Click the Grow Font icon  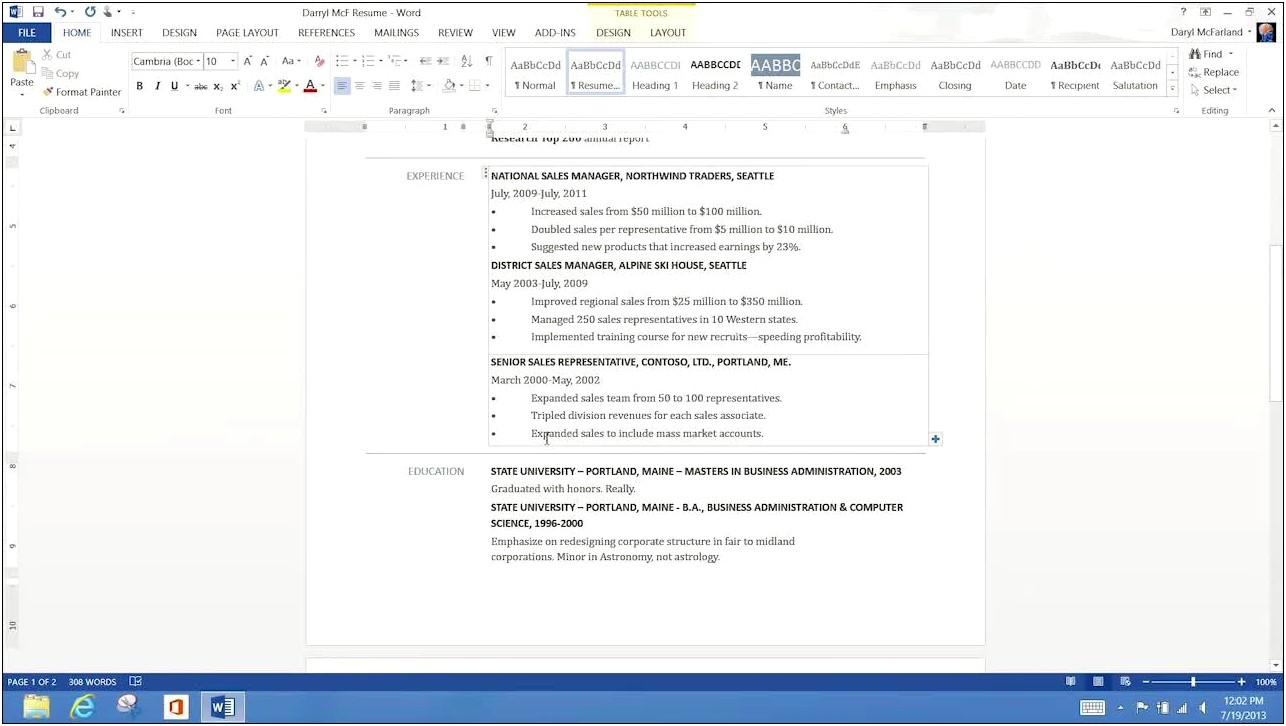pos(248,61)
